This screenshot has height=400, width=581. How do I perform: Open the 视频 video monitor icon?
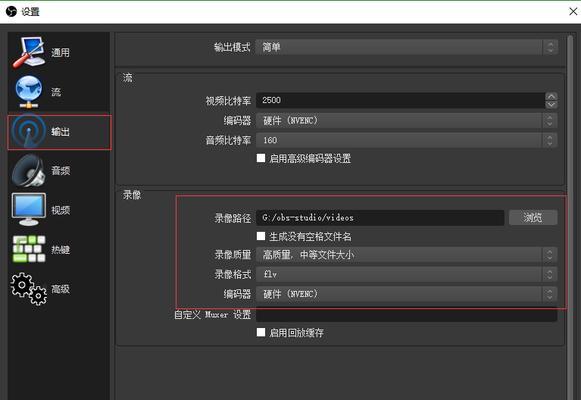29,210
